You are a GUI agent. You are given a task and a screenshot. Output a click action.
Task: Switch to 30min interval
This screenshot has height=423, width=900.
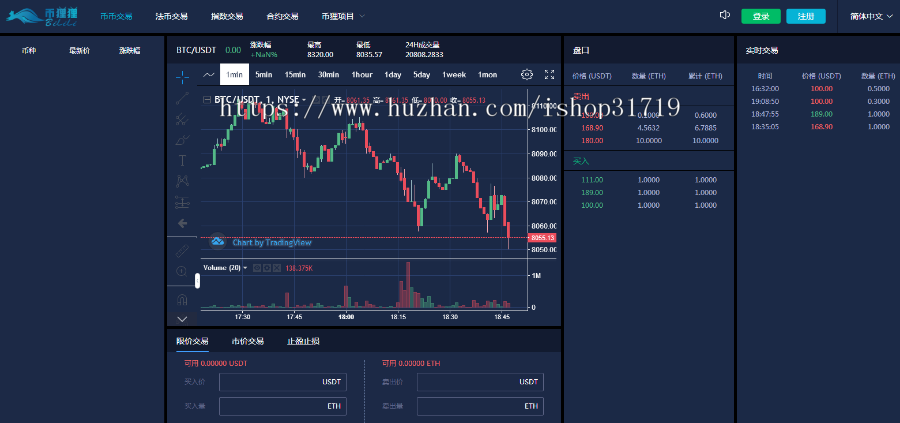pos(329,75)
